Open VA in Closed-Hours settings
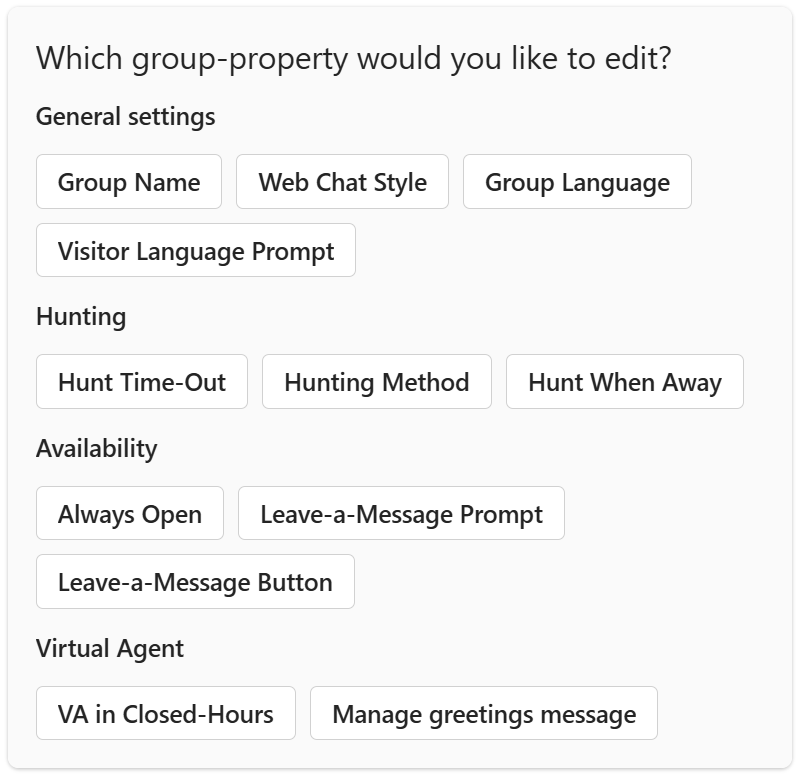 (165, 713)
